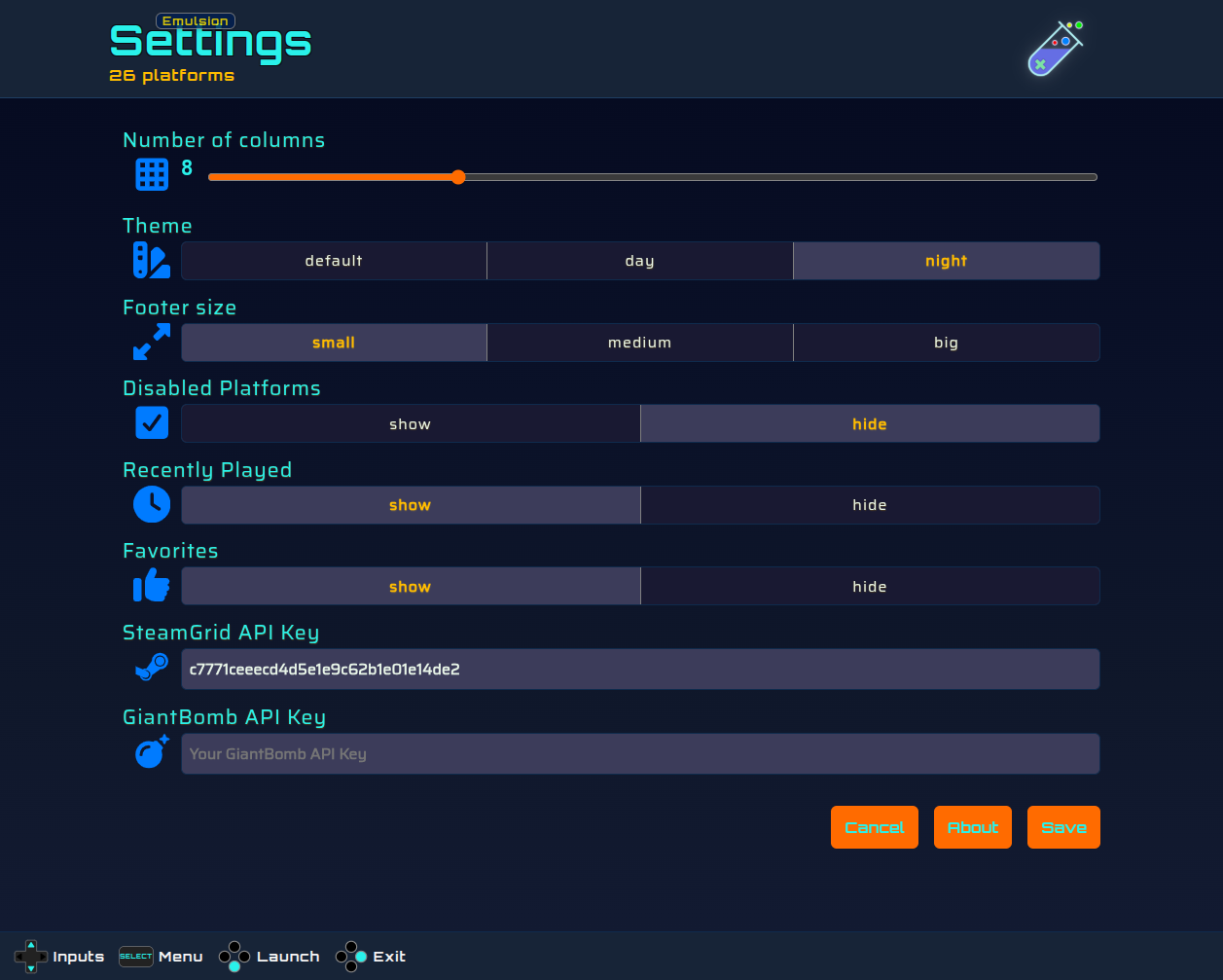Click the GiantBomb bomb icon

tap(152, 752)
